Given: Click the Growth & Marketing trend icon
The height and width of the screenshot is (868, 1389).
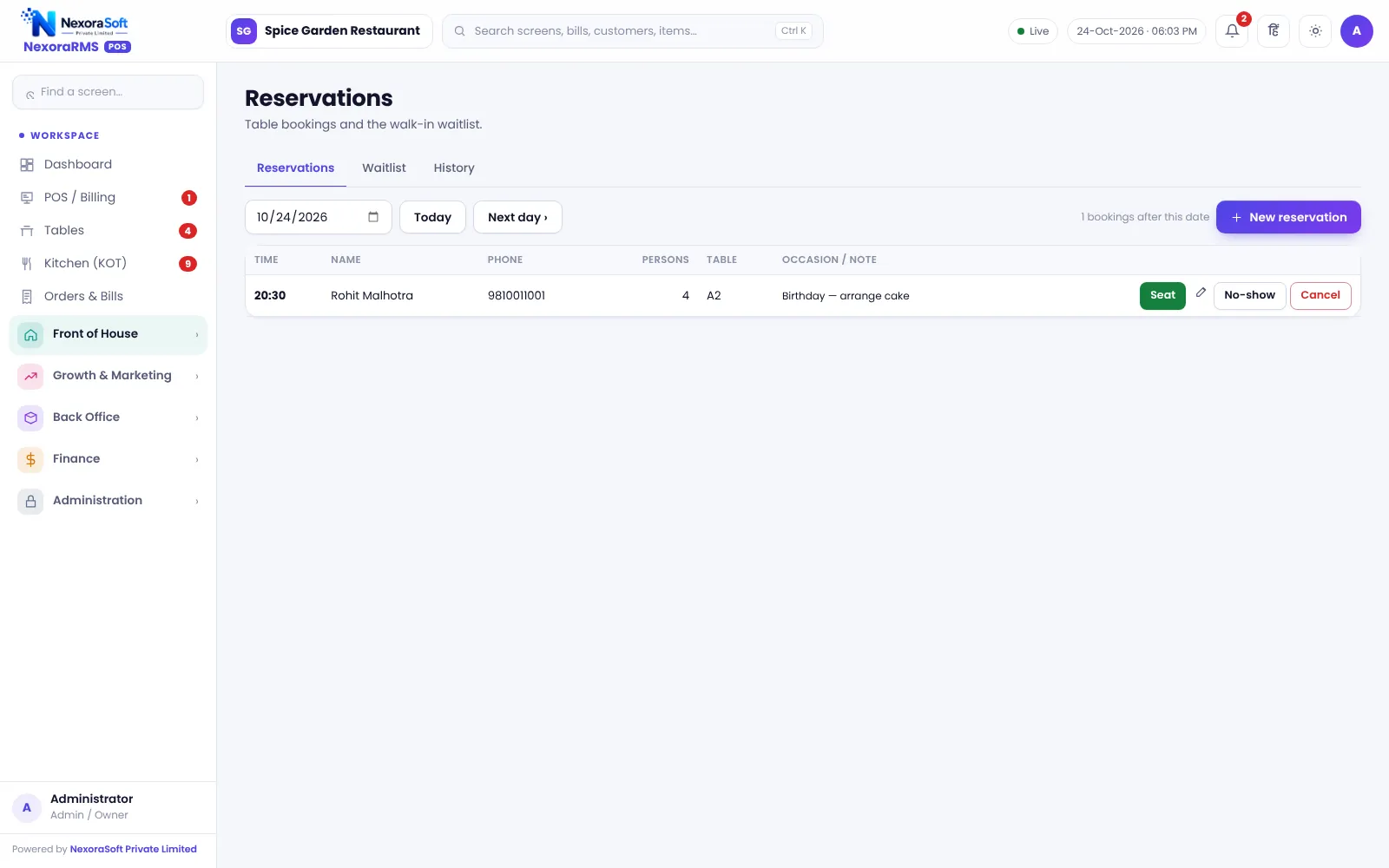Looking at the screenshot, I should coord(30,376).
